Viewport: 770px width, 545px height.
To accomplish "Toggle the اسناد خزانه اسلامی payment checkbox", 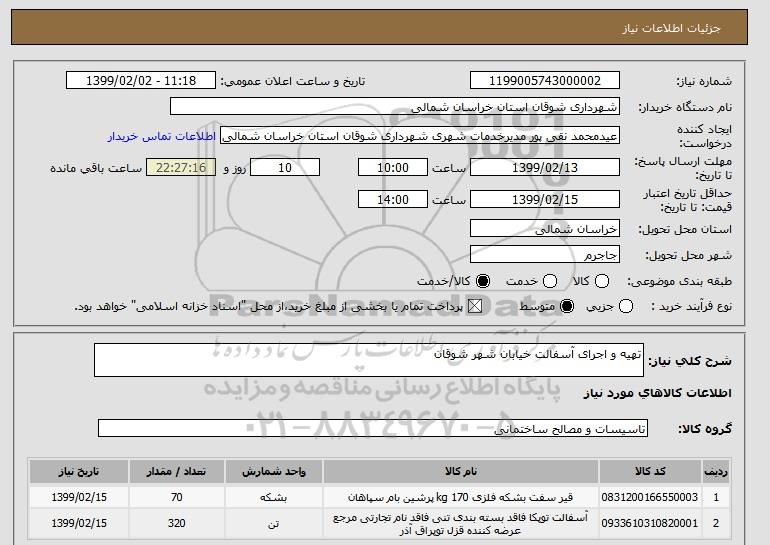I will click(x=475, y=306).
